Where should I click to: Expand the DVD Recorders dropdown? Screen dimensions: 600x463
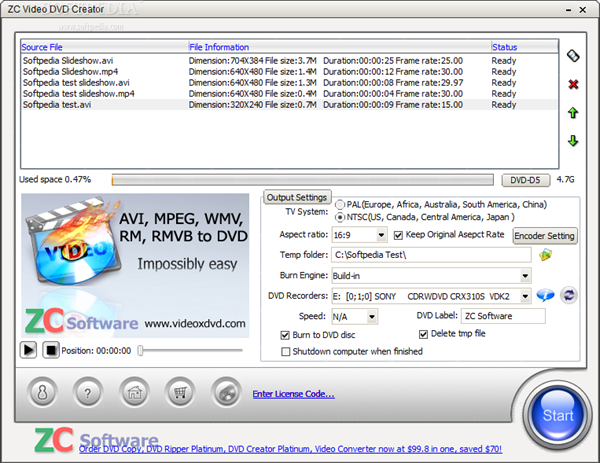[x=525, y=296]
